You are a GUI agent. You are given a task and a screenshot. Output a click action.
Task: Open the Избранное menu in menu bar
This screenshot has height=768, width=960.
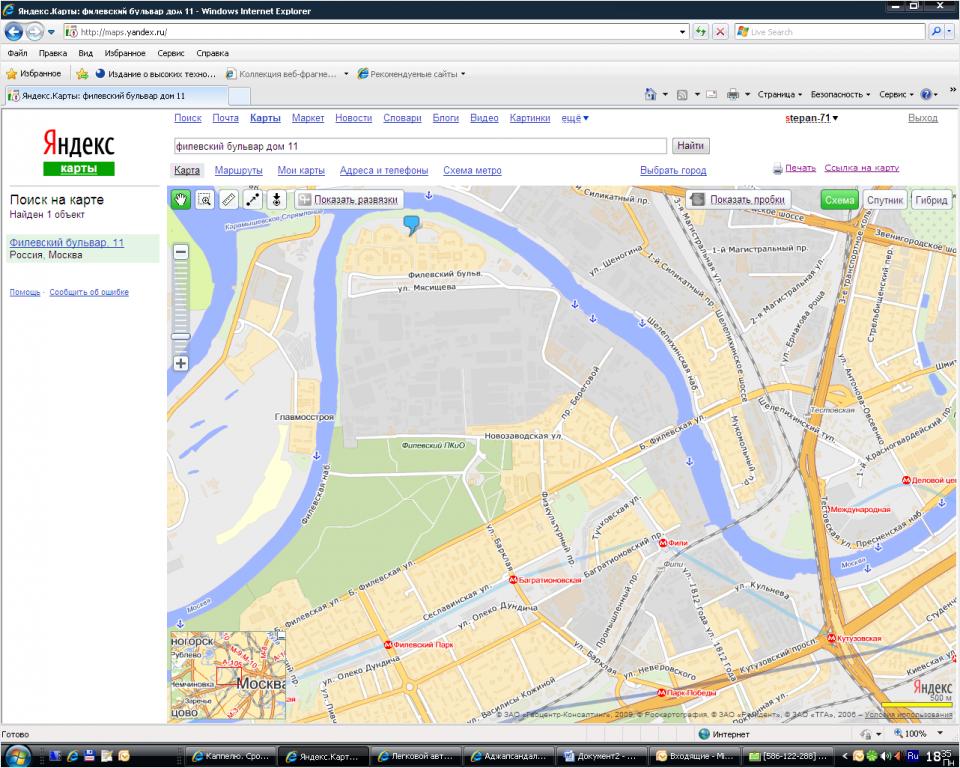point(124,53)
